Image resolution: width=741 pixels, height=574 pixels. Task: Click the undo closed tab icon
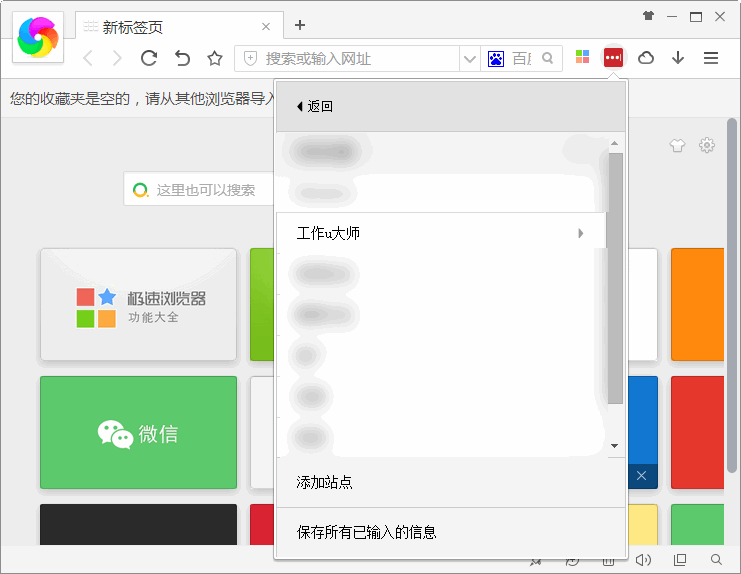182,58
